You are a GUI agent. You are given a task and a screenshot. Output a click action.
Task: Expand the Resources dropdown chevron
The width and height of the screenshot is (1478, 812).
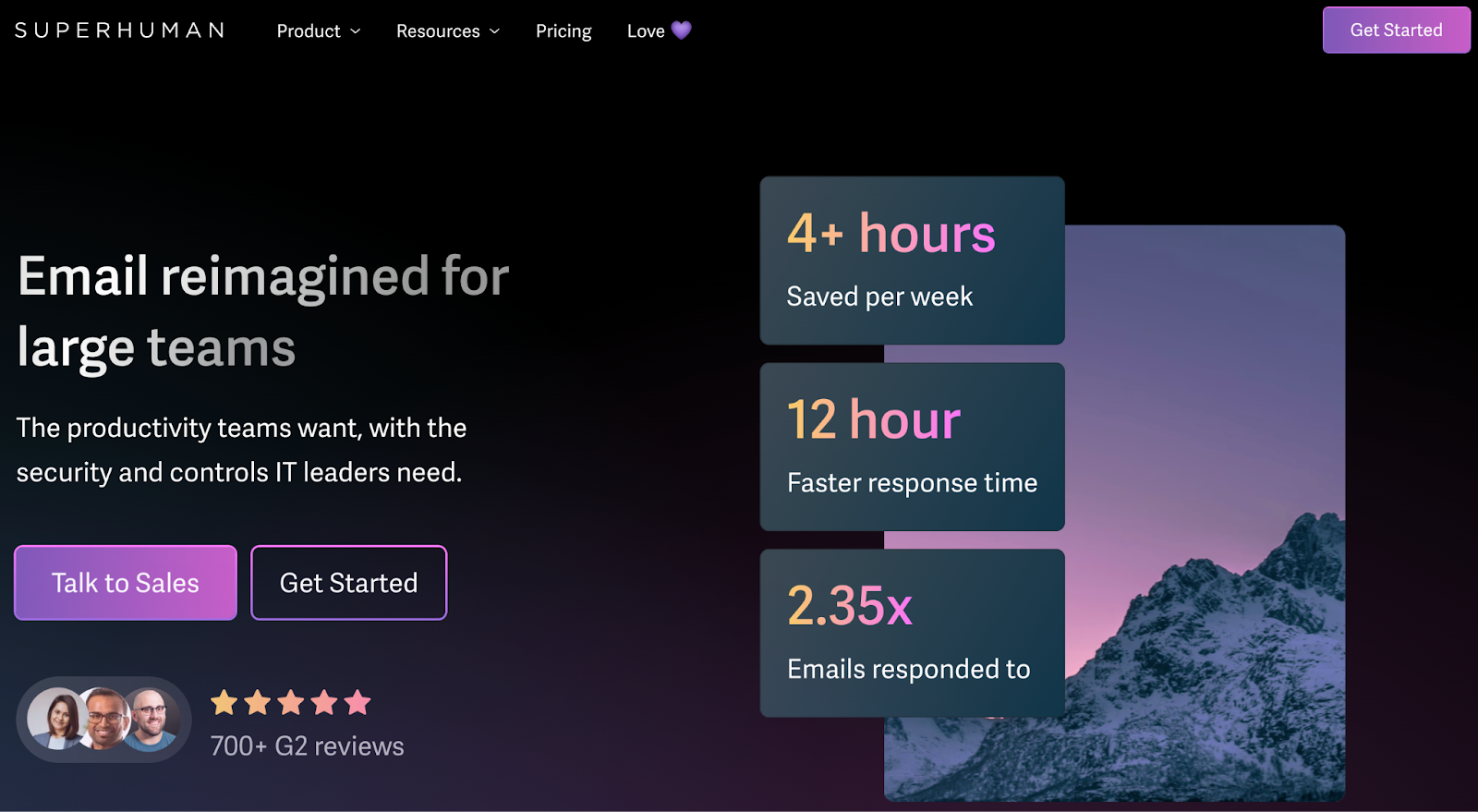coord(494,31)
